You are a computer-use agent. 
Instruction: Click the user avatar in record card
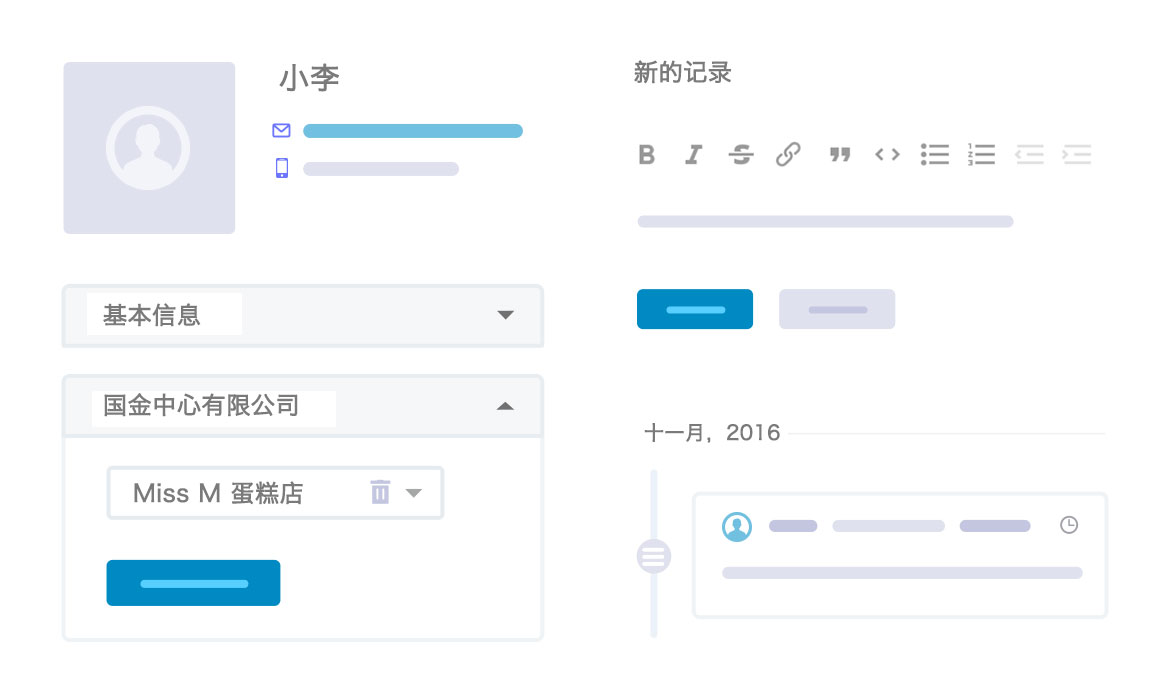tap(736, 526)
